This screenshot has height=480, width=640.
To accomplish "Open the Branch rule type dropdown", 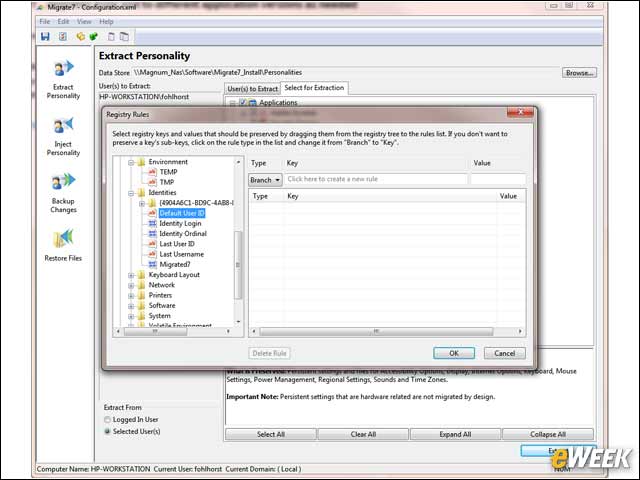I will (x=265, y=180).
